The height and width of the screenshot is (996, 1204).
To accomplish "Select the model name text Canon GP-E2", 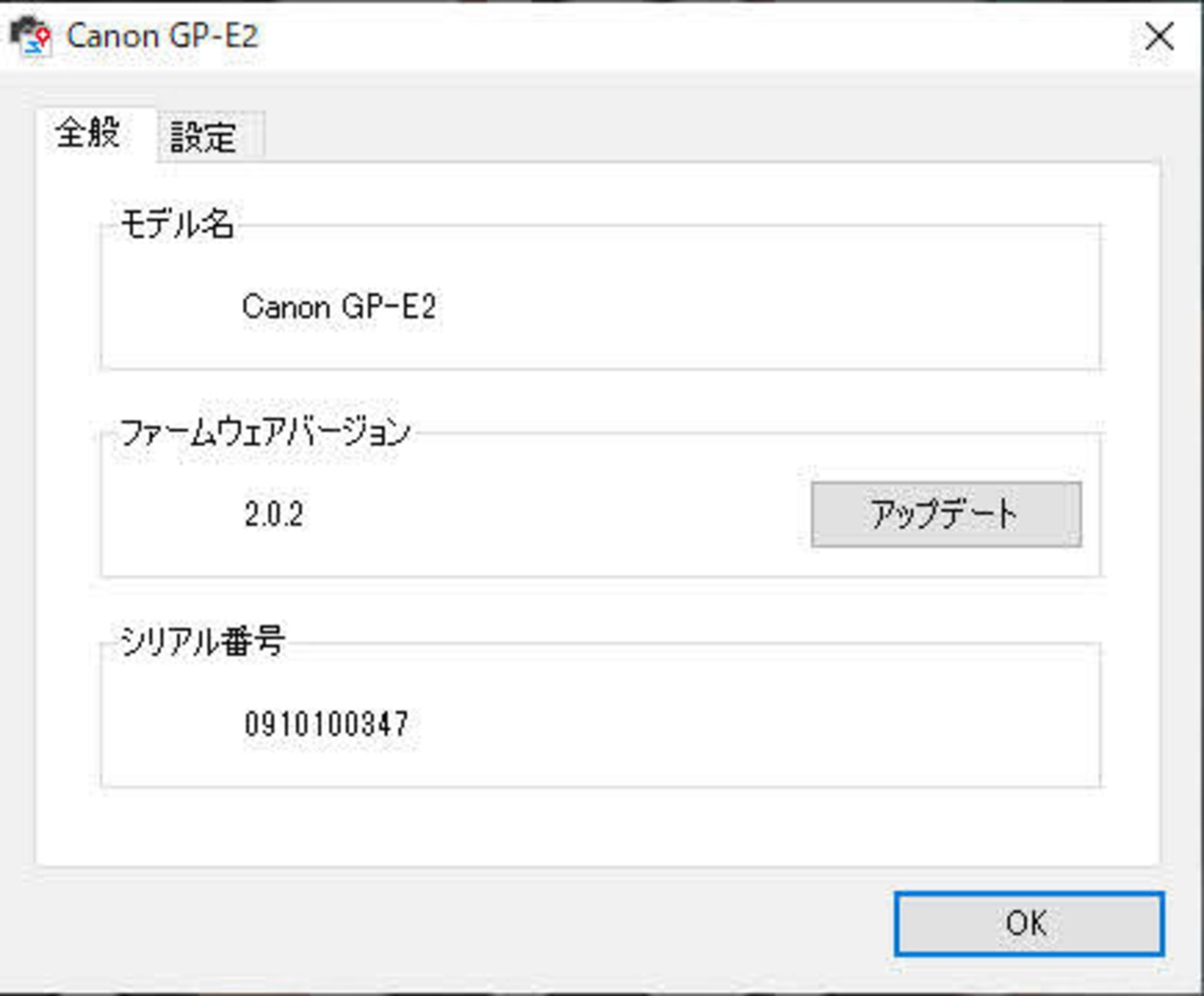I will pyautogui.click(x=339, y=307).
